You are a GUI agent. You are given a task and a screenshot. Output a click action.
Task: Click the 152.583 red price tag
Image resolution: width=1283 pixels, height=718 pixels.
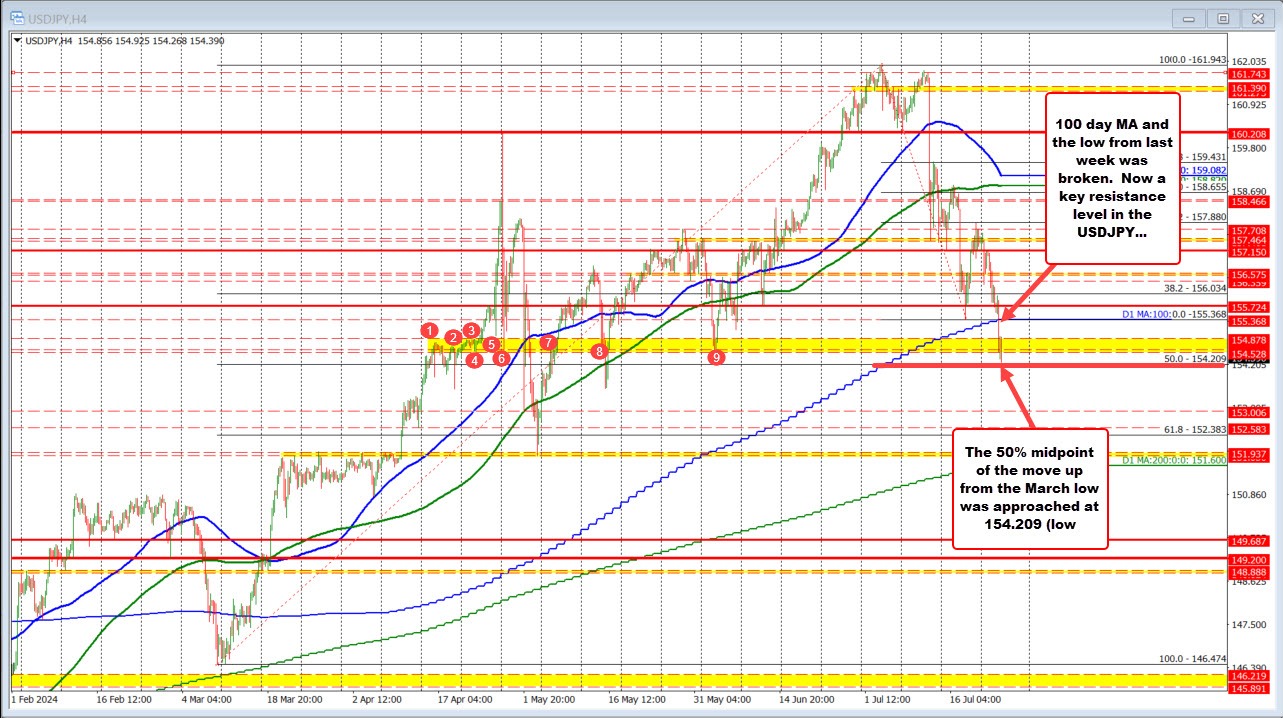(x=1249, y=428)
